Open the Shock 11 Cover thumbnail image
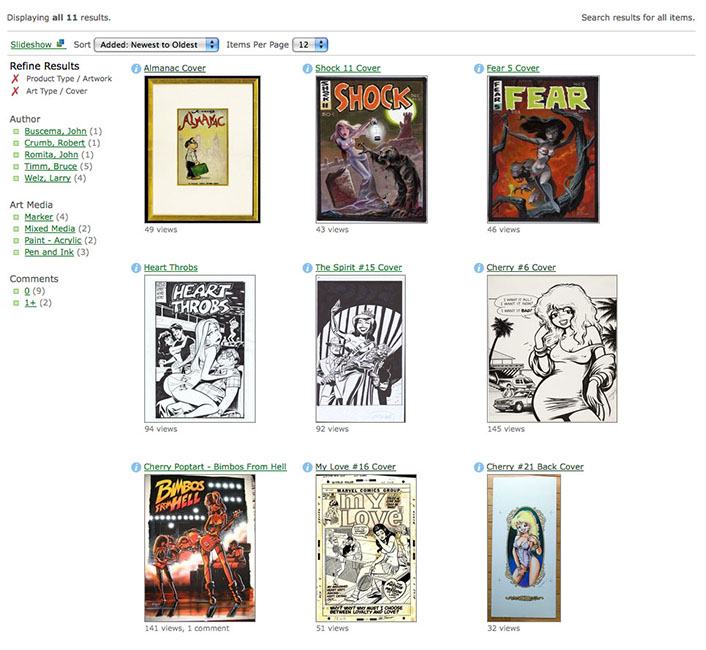Screen dimensions: 706x650 [371, 149]
